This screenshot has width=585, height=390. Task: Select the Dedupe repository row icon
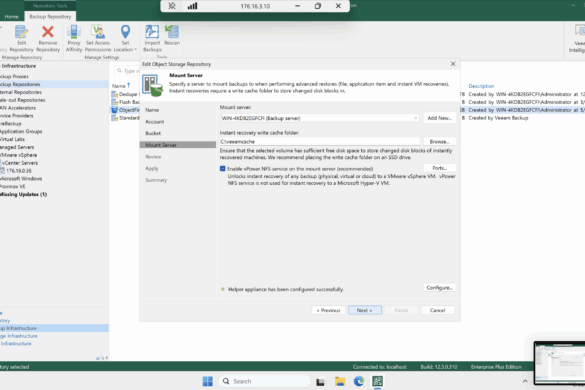[x=115, y=94]
